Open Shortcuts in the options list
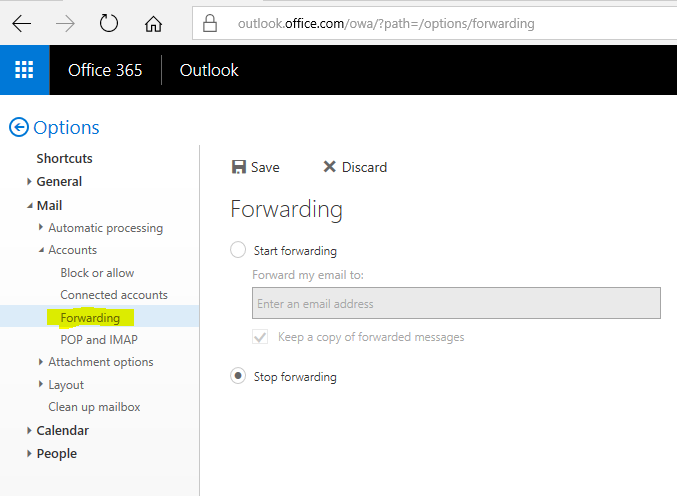 tap(64, 158)
